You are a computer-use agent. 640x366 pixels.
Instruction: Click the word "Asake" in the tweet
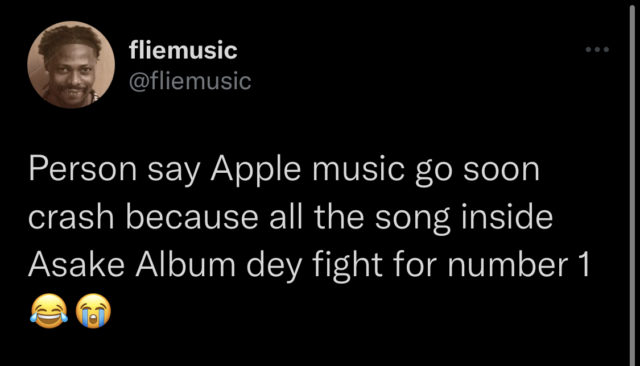click(x=76, y=264)
